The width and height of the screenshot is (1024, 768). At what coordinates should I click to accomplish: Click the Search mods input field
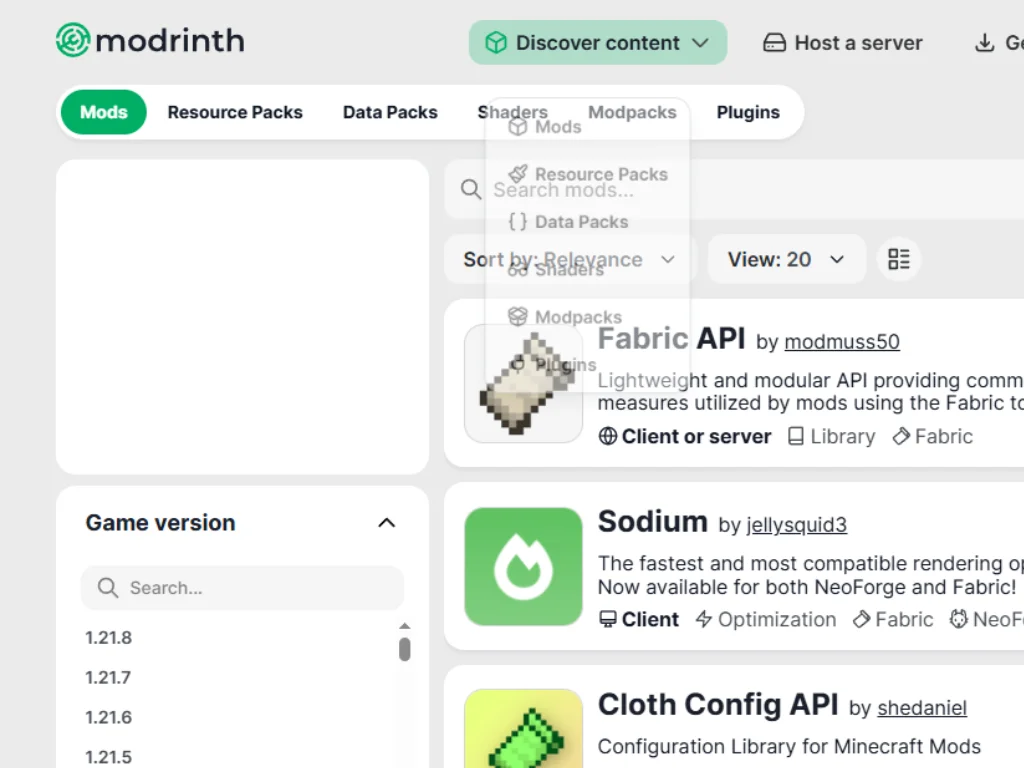pyautogui.click(x=734, y=189)
